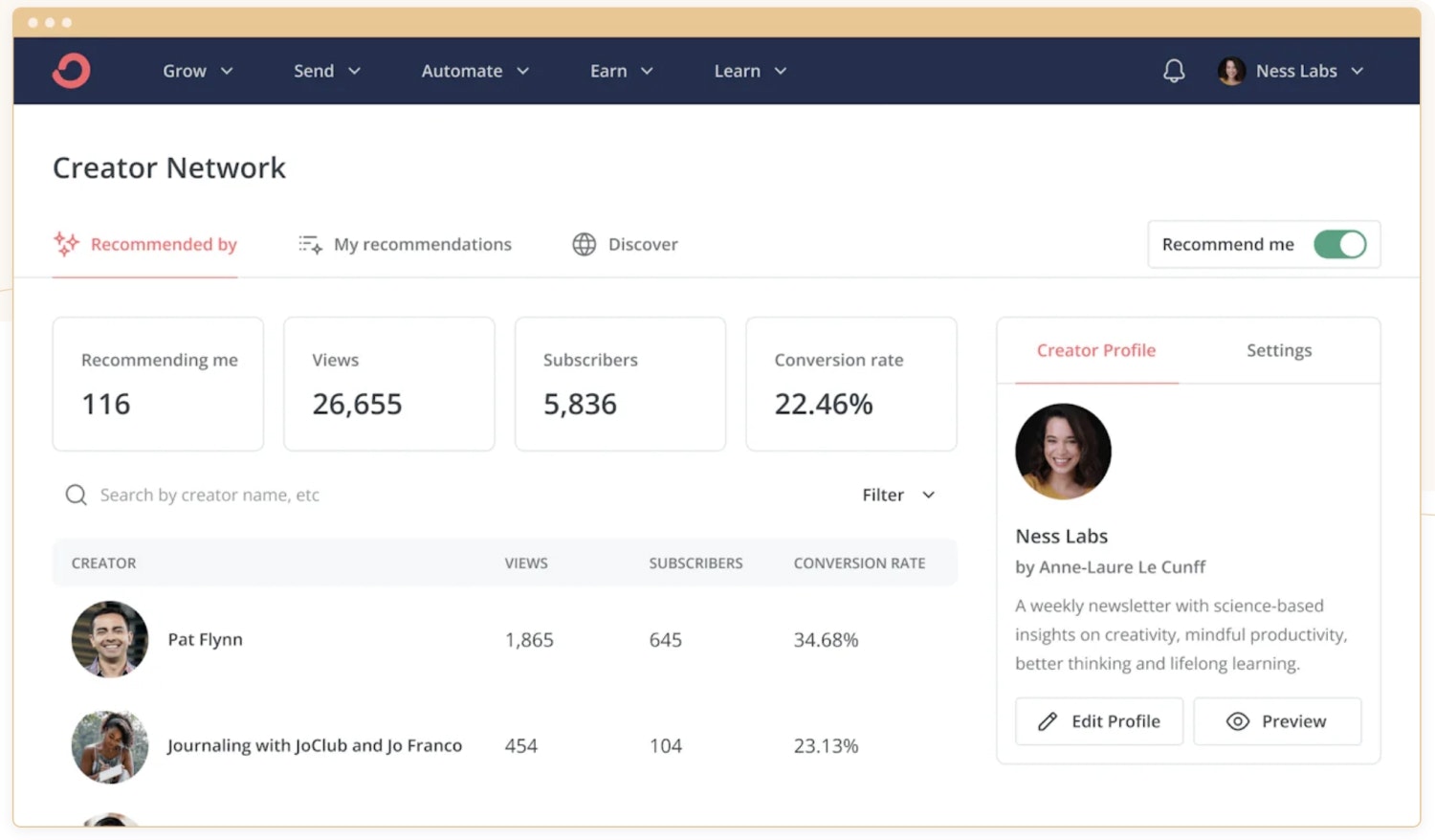Click the ConvertKit logo icon
The height and width of the screenshot is (840, 1435).
coord(71,71)
